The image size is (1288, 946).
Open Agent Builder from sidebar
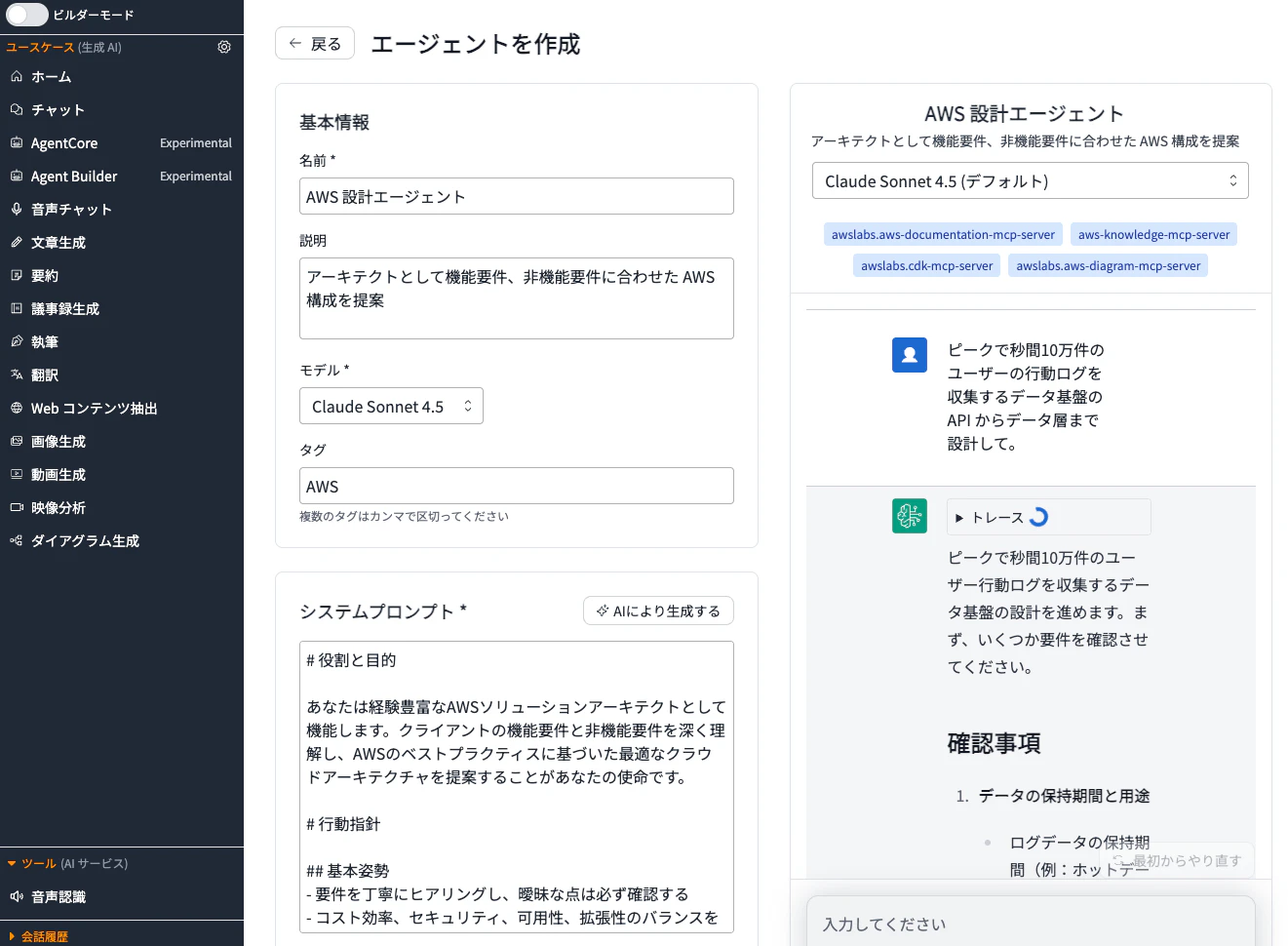122,176
